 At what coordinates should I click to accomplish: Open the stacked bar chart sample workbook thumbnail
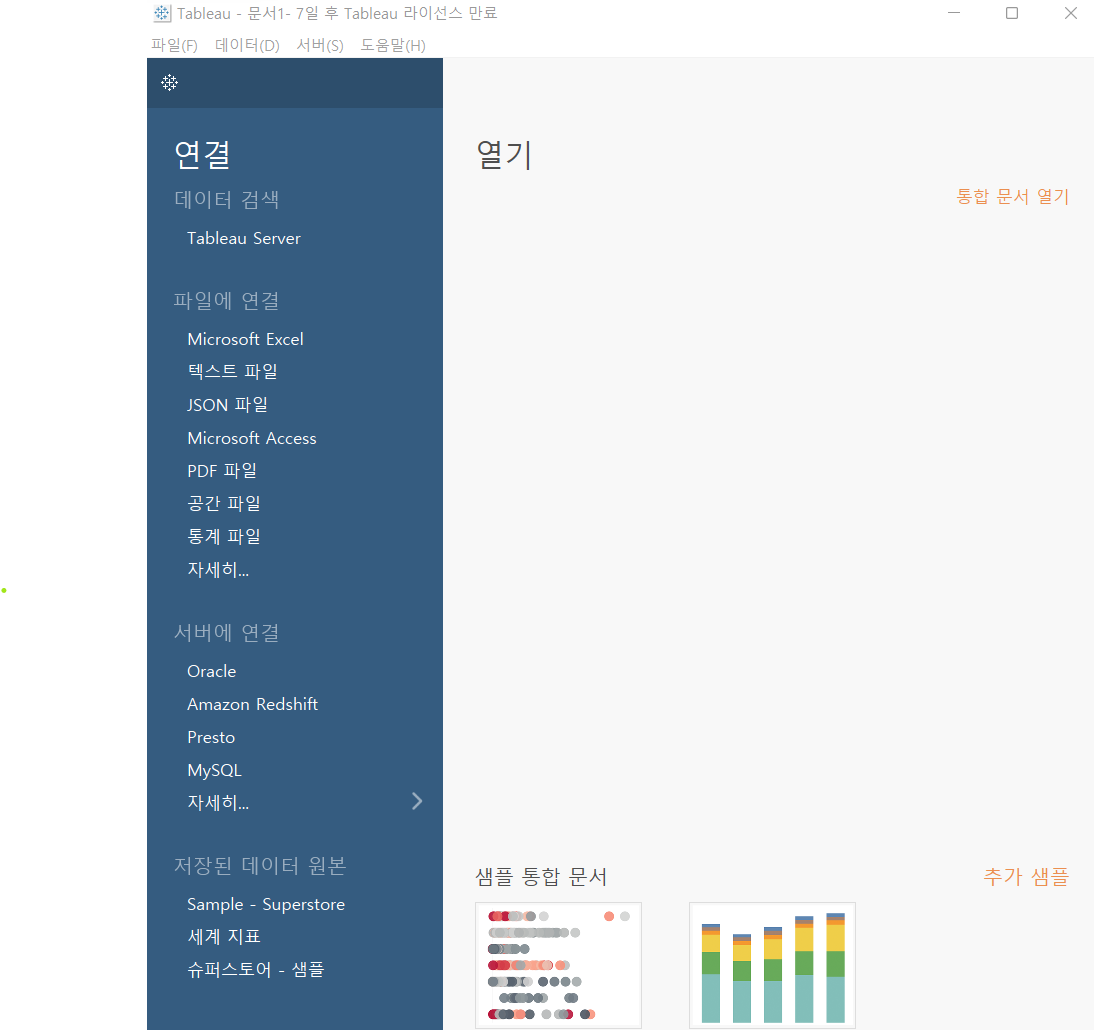[x=772, y=966]
